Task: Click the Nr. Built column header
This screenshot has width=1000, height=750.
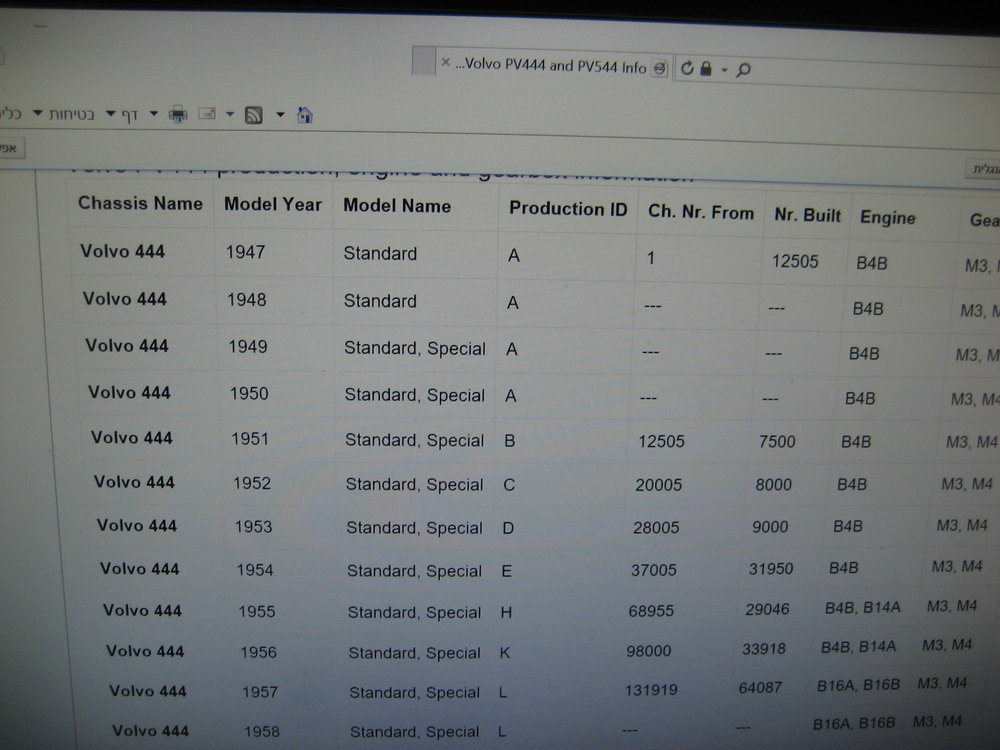Action: (x=807, y=215)
